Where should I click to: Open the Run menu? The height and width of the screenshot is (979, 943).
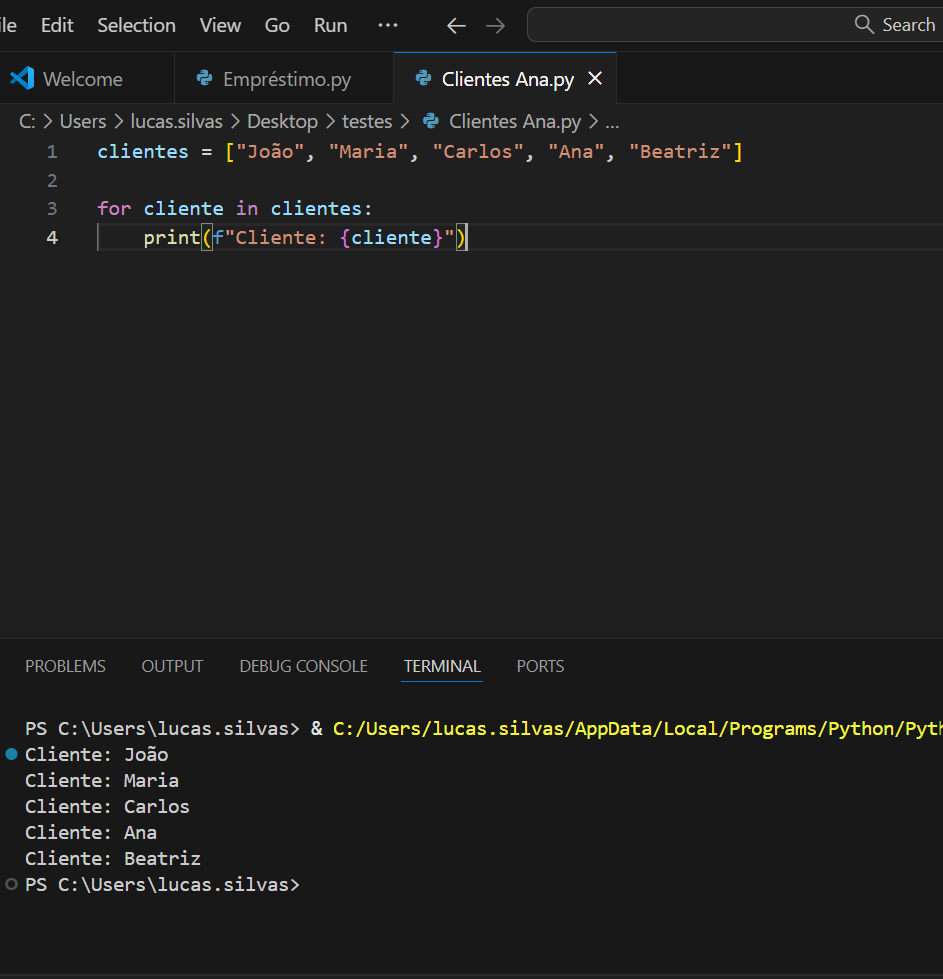[x=330, y=25]
